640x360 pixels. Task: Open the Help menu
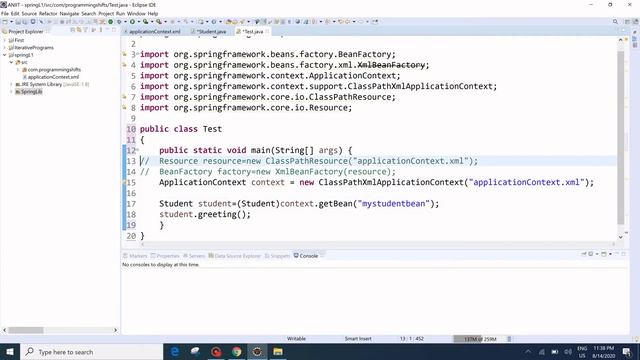153,13
